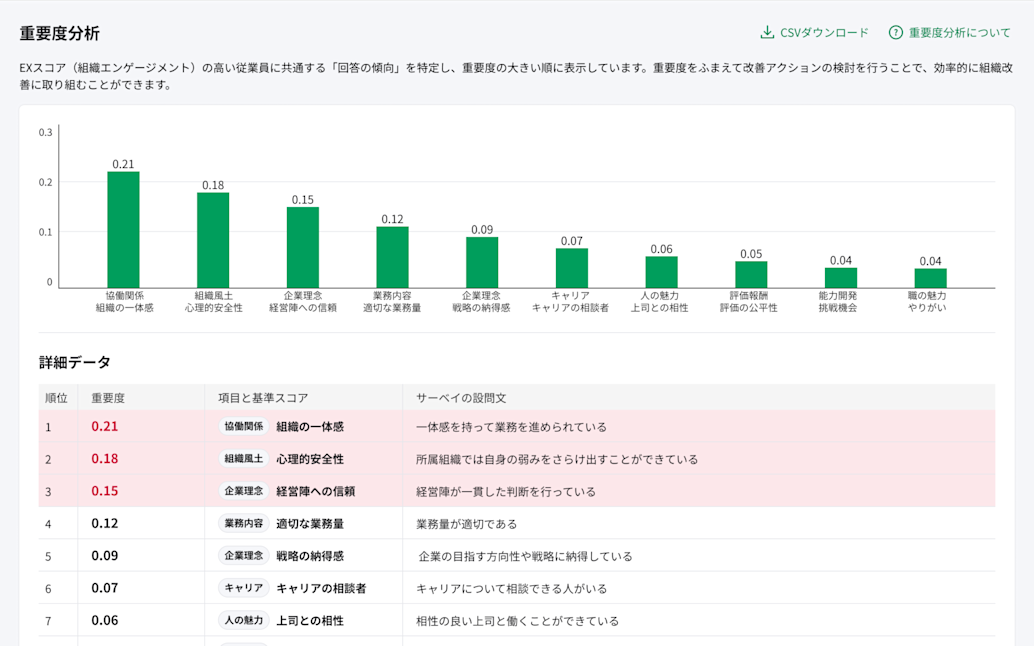Screen dimensions: 1034x646
Task: Select the 0.18 組織風土 bar
Action: click(213, 240)
